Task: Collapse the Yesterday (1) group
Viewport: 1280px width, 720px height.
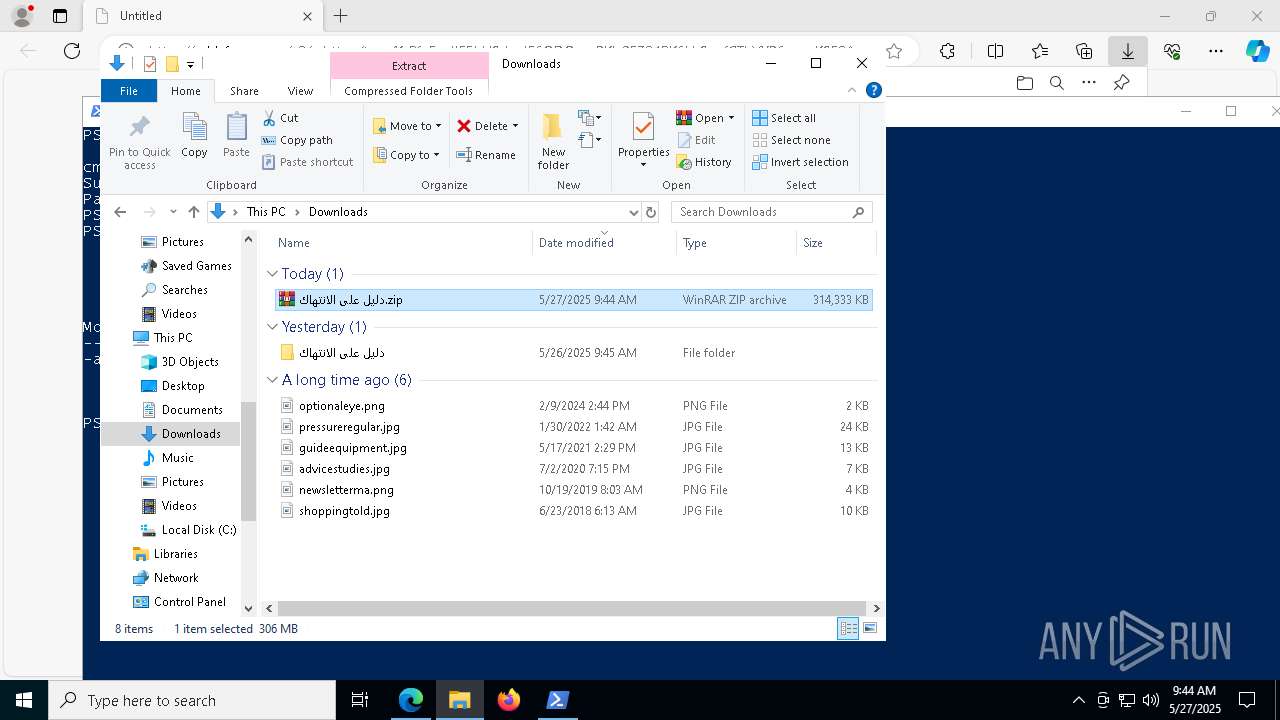Action: coord(272,327)
